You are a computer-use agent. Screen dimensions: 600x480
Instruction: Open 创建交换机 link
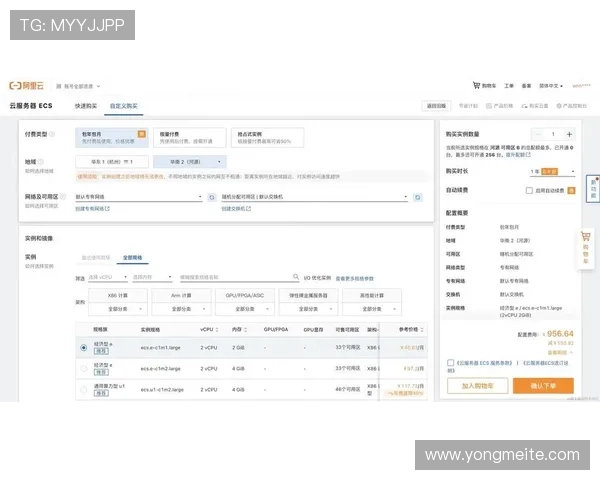coord(236,209)
